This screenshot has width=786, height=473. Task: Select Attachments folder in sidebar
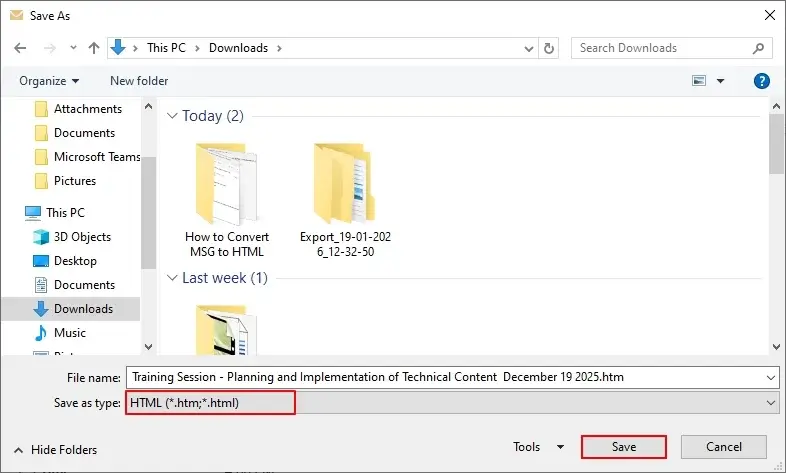pyautogui.click(x=78, y=109)
